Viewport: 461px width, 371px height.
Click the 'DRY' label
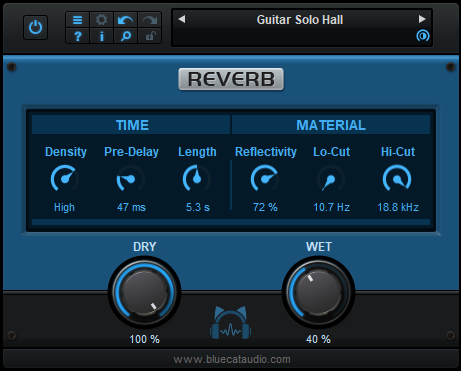coord(145,247)
